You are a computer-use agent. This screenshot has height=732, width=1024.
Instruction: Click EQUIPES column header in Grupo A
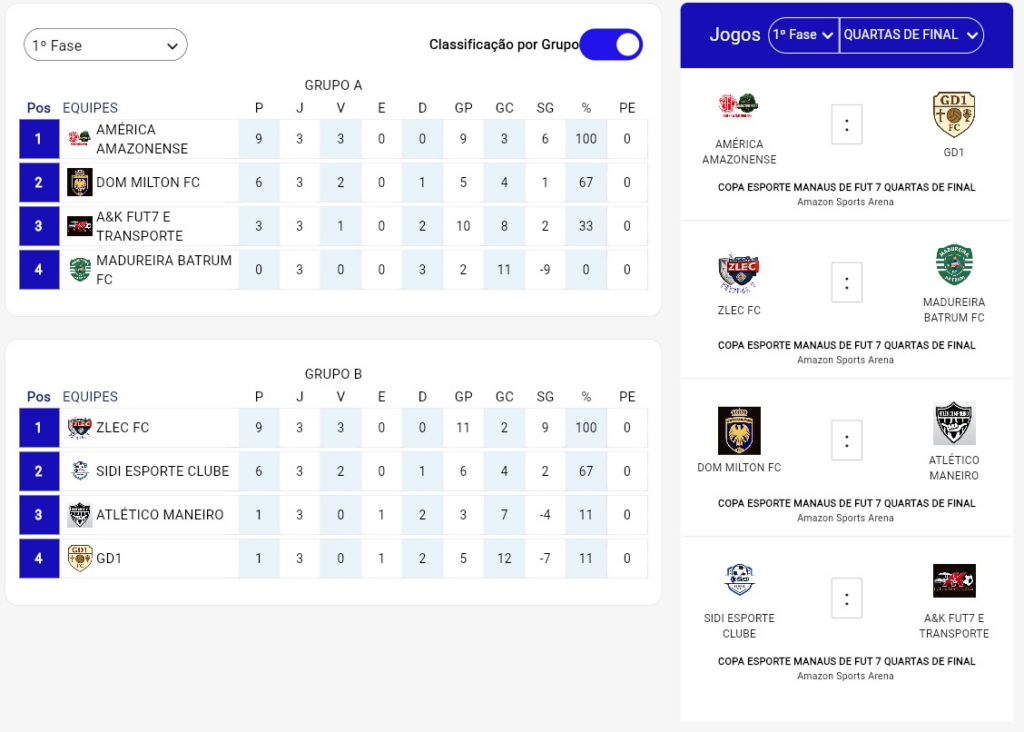[x=90, y=108]
